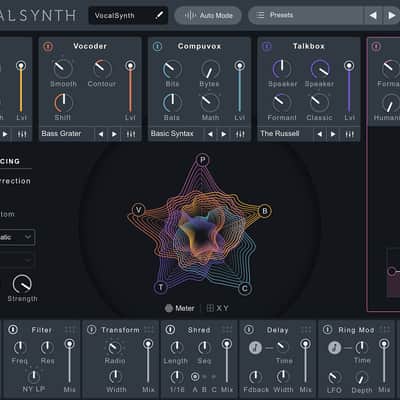Click the Transform drag handle dots
400x400 pixels.
(149, 330)
